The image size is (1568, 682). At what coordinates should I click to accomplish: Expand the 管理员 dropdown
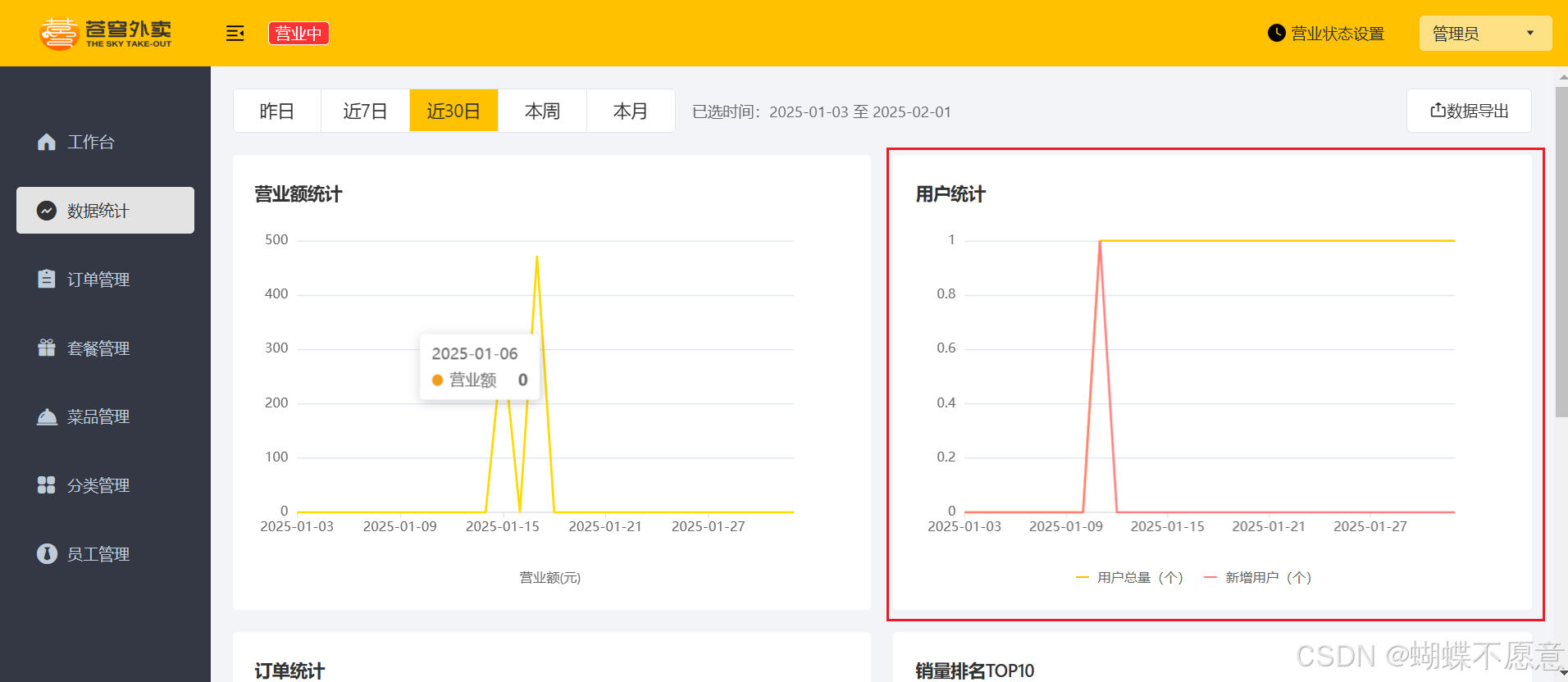click(1485, 34)
